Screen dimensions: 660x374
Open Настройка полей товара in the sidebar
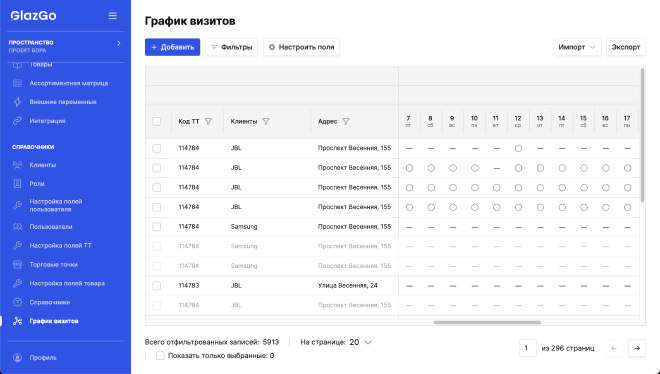(x=67, y=283)
